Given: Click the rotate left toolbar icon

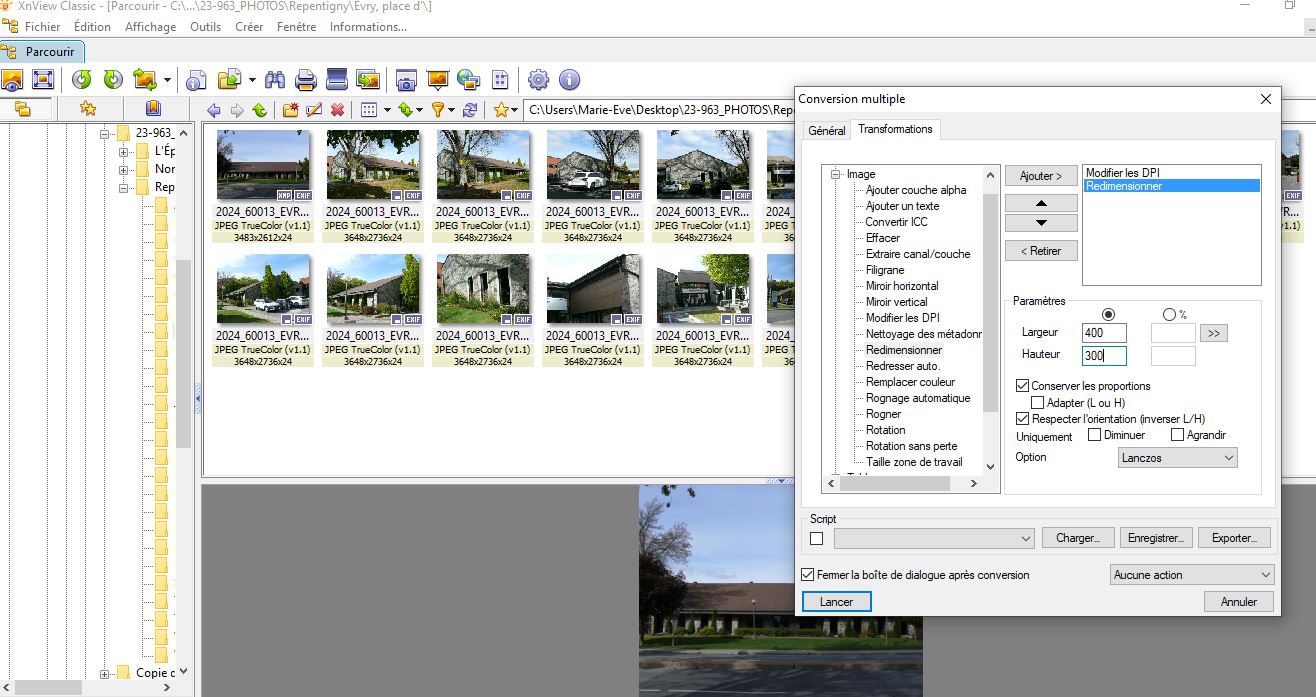Looking at the screenshot, I should pos(82,80).
